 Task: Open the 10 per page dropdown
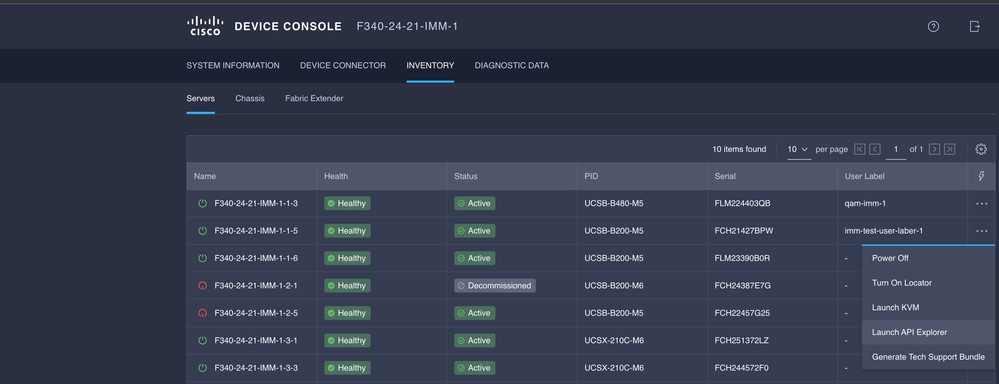(798, 150)
